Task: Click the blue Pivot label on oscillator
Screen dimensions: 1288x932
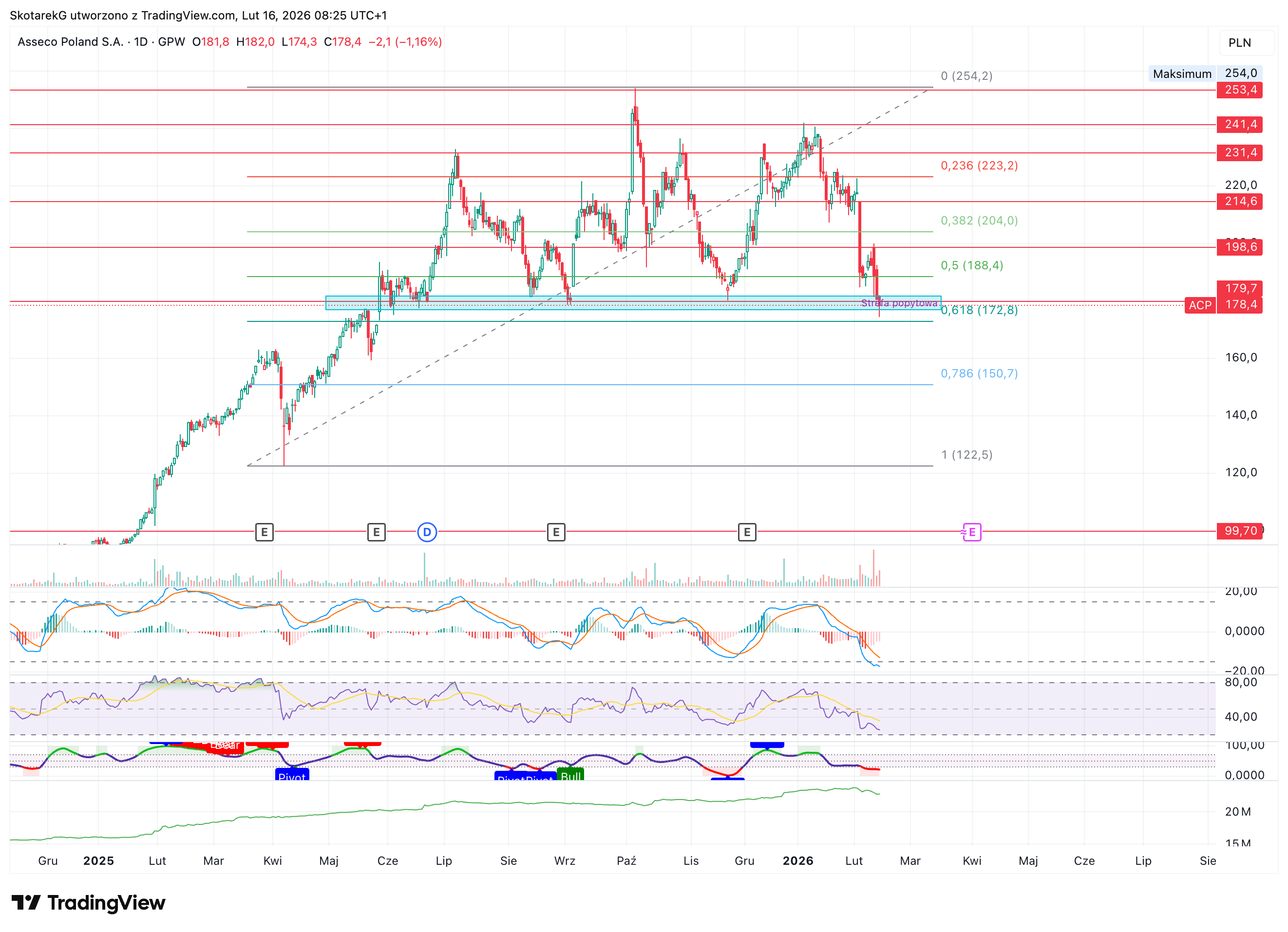Action: 292,775
